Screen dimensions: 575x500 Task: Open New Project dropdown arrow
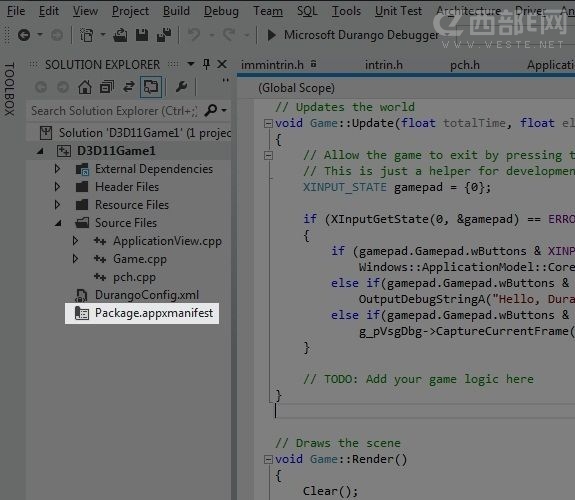[103, 35]
